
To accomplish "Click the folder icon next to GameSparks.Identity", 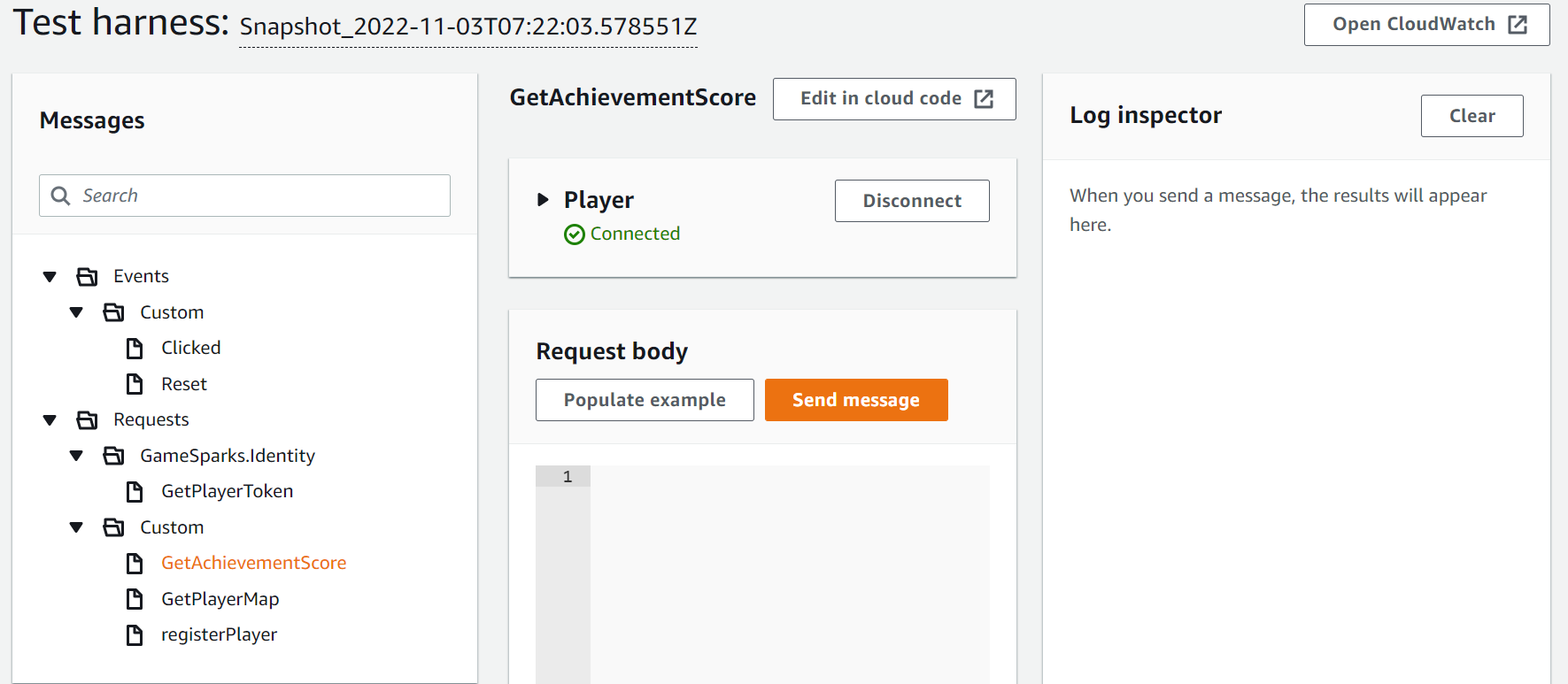I will coord(113,456).
